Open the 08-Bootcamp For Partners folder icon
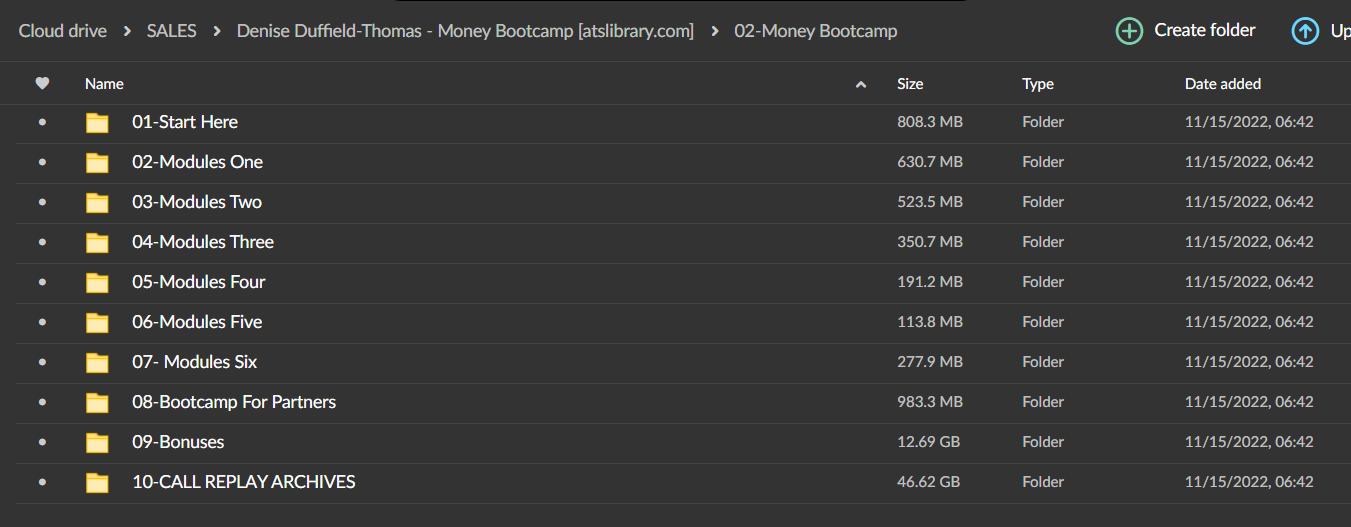The image size is (1351, 527). pos(97,403)
